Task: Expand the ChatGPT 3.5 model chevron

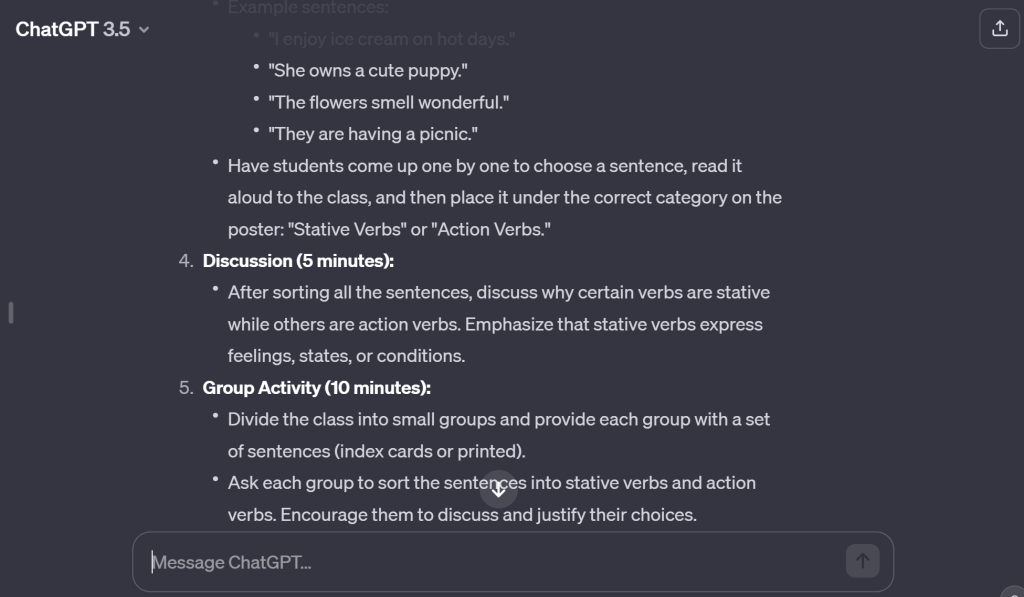Action: tap(144, 30)
